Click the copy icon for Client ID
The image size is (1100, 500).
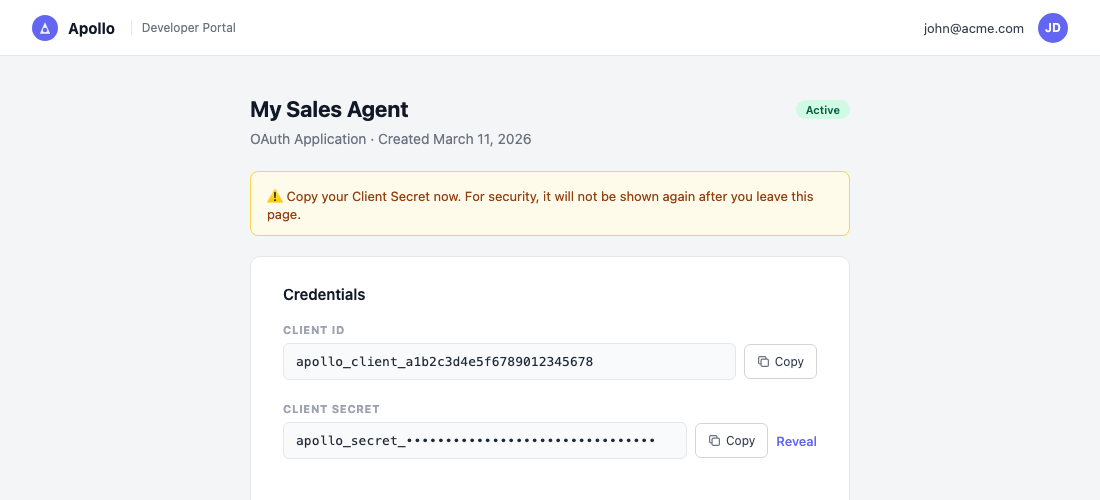[763, 362]
